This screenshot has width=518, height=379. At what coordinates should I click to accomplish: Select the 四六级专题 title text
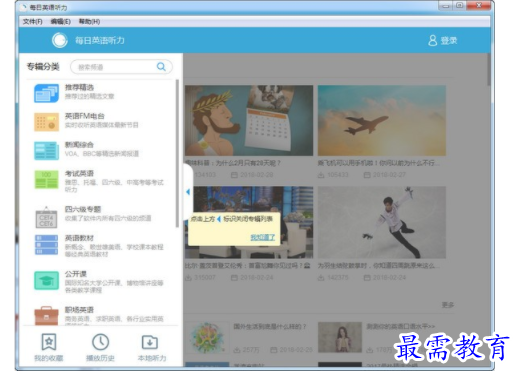coord(83,209)
